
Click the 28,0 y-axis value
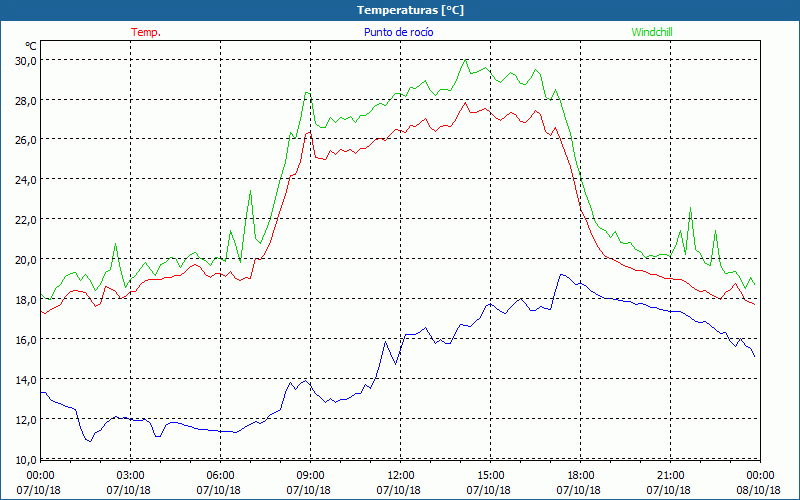26,100
